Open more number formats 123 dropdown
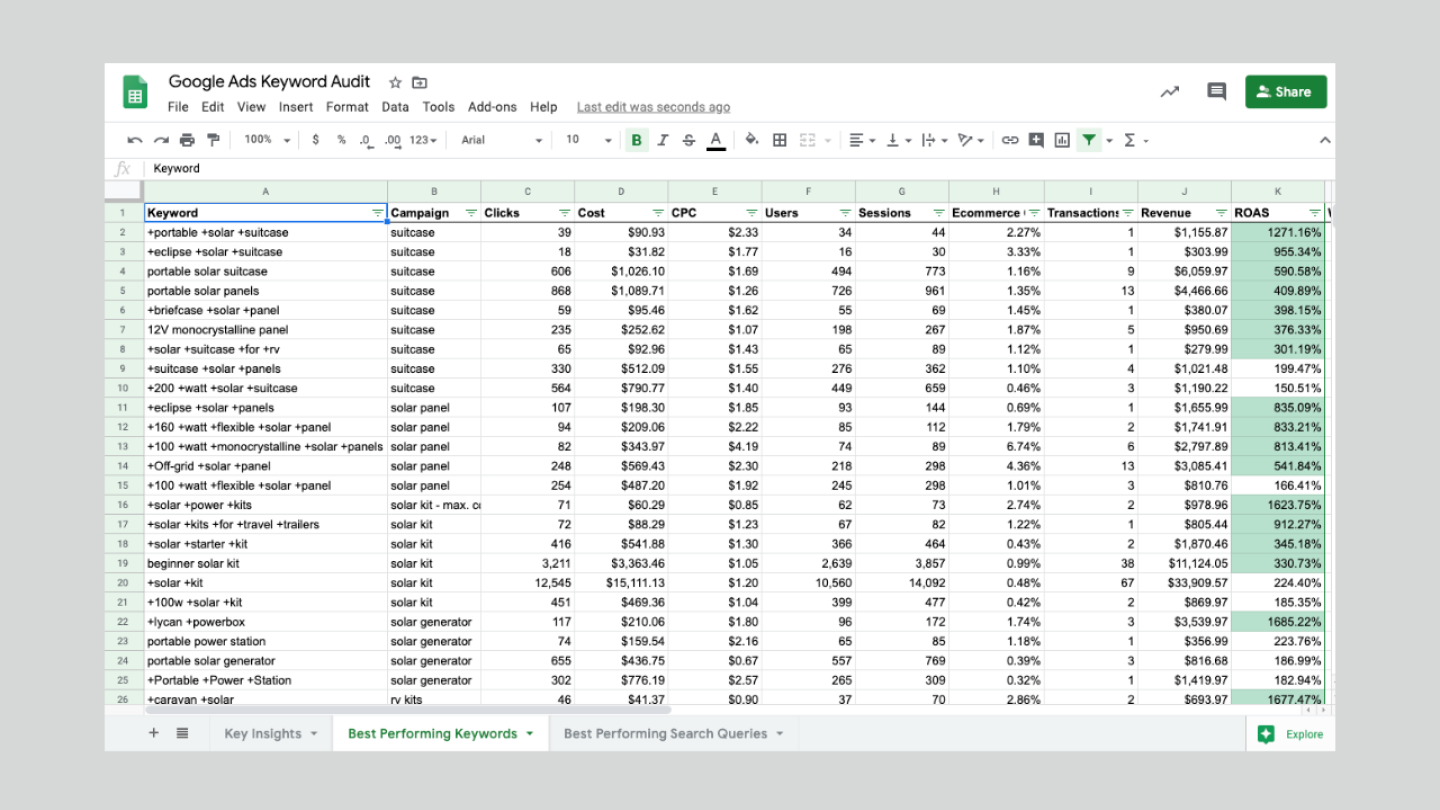1440x810 pixels. [423, 140]
